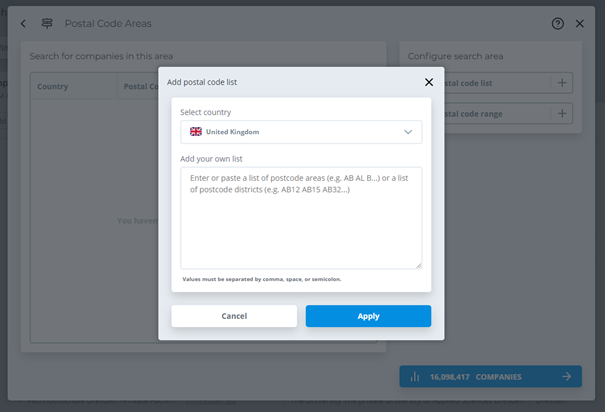Select the Postal Code column header
The image size is (605, 412).
coord(140,87)
